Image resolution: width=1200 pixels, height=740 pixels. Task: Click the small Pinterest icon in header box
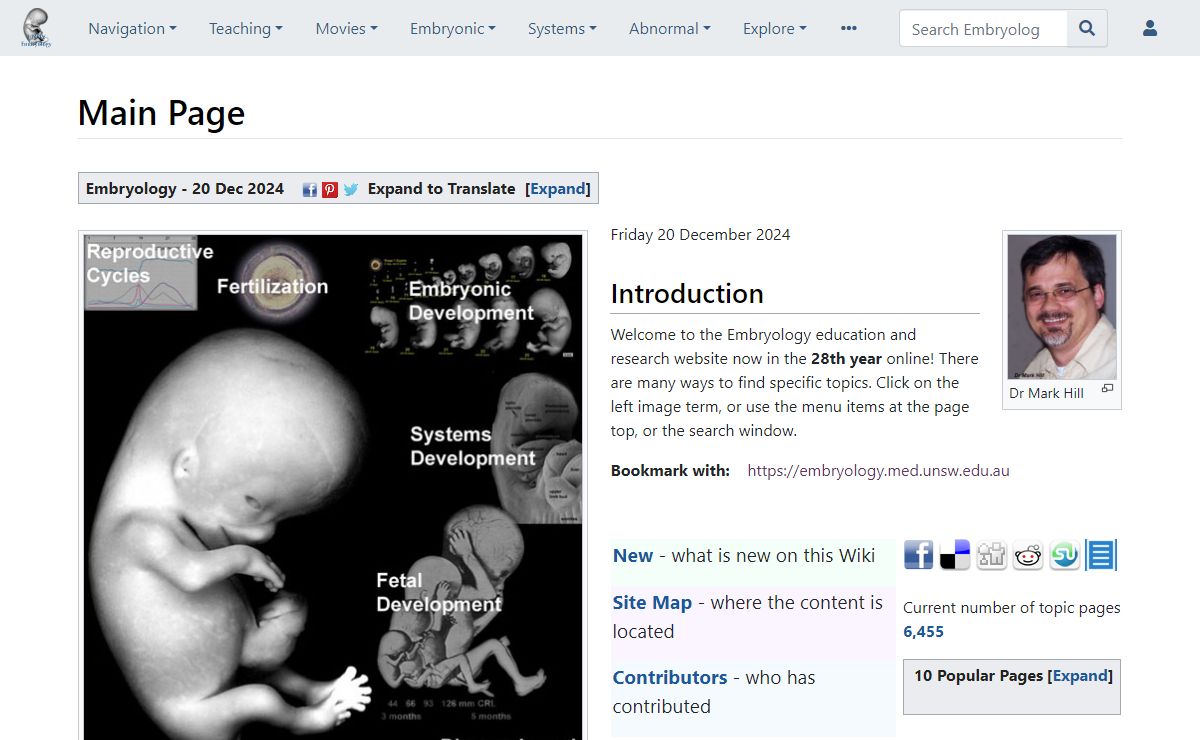tap(330, 189)
